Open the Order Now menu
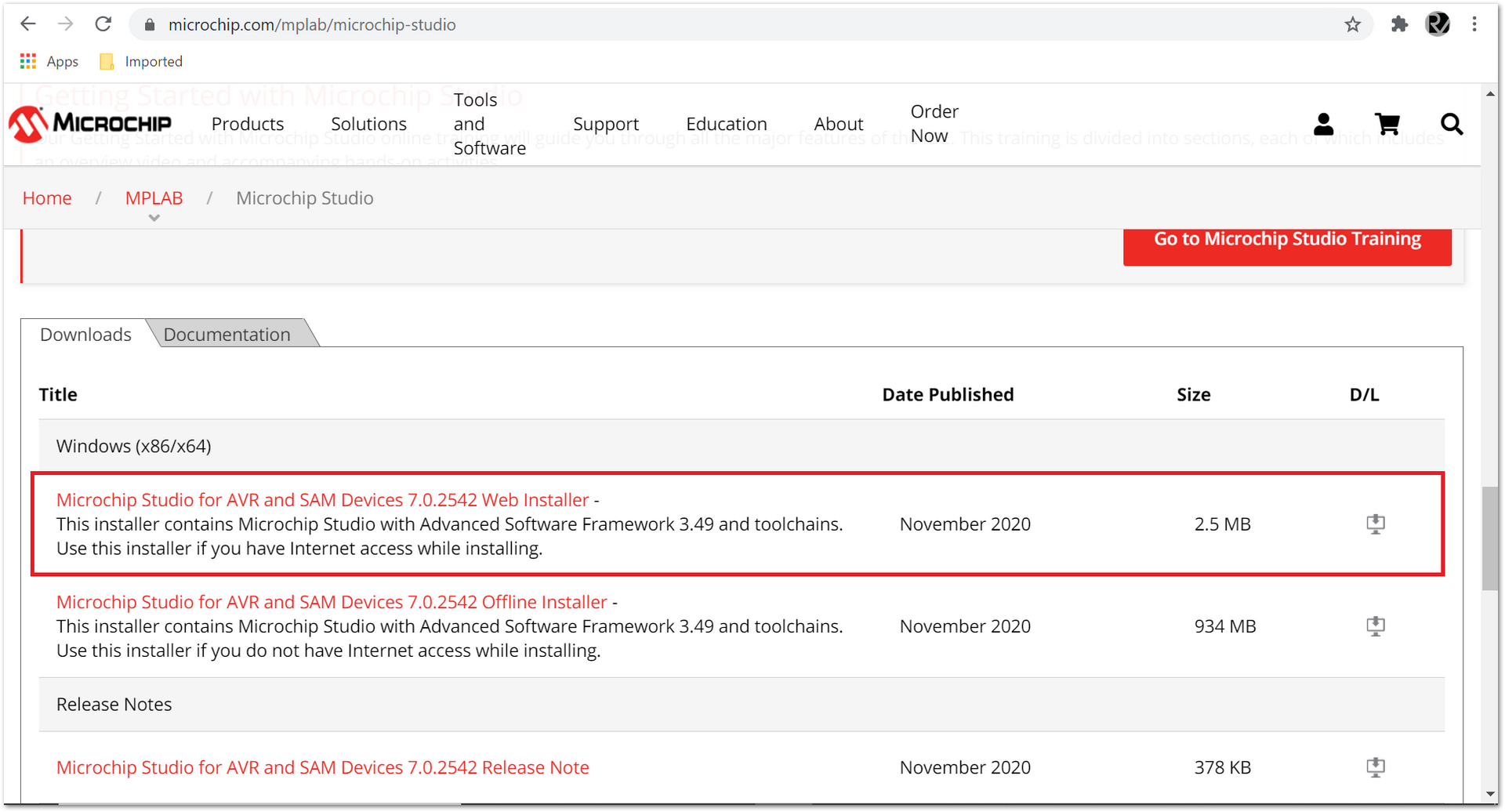Image resolution: width=1505 pixels, height=812 pixels. [934, 124]
